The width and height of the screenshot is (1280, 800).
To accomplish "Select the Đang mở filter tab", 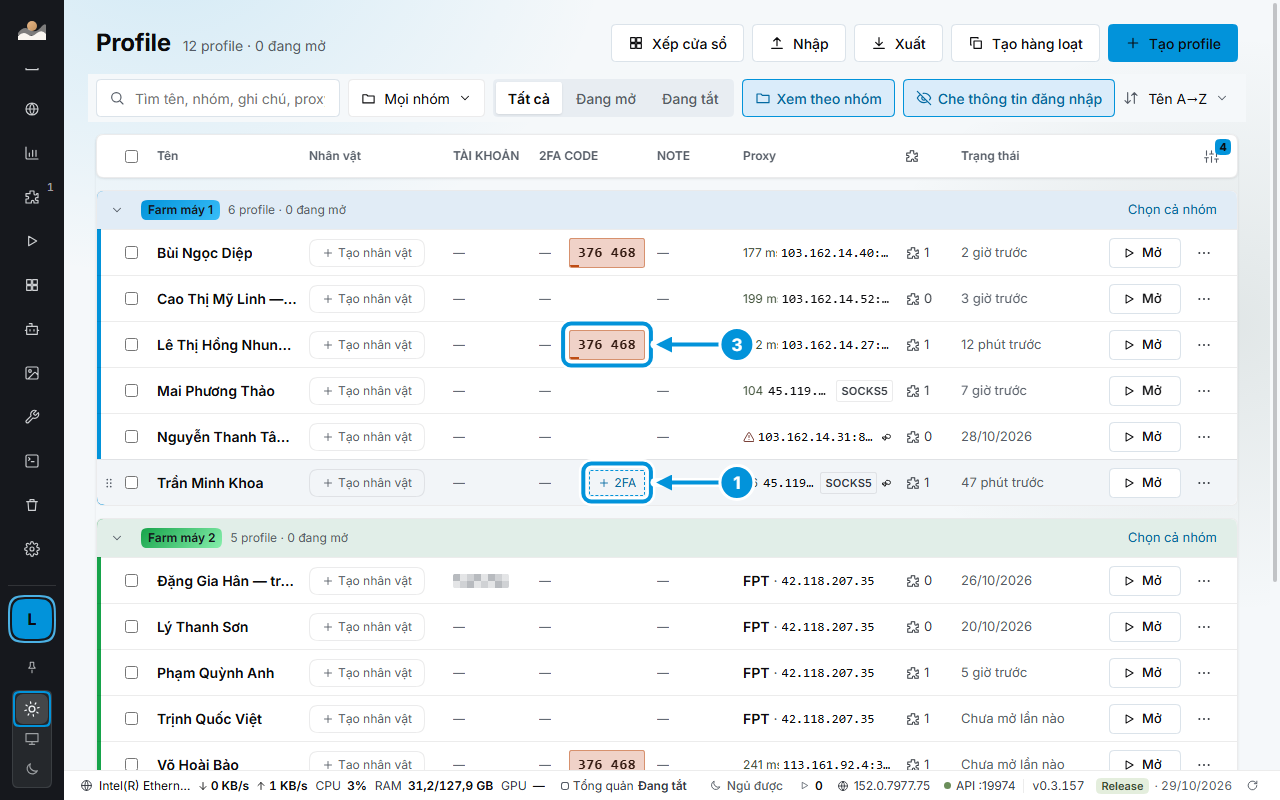I will pyautogui.click(x=606, y=99).
